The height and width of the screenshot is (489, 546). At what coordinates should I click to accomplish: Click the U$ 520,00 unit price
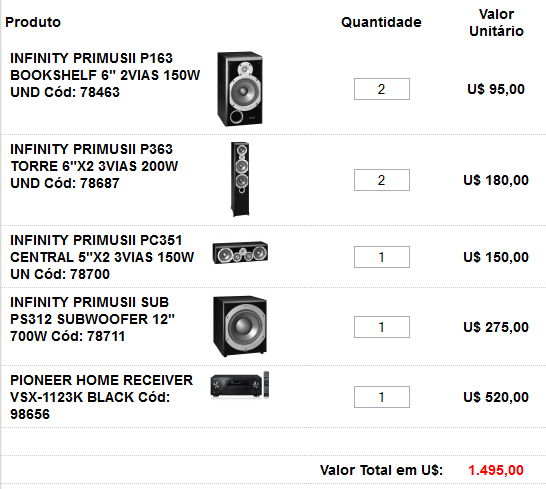coord(496,397)
